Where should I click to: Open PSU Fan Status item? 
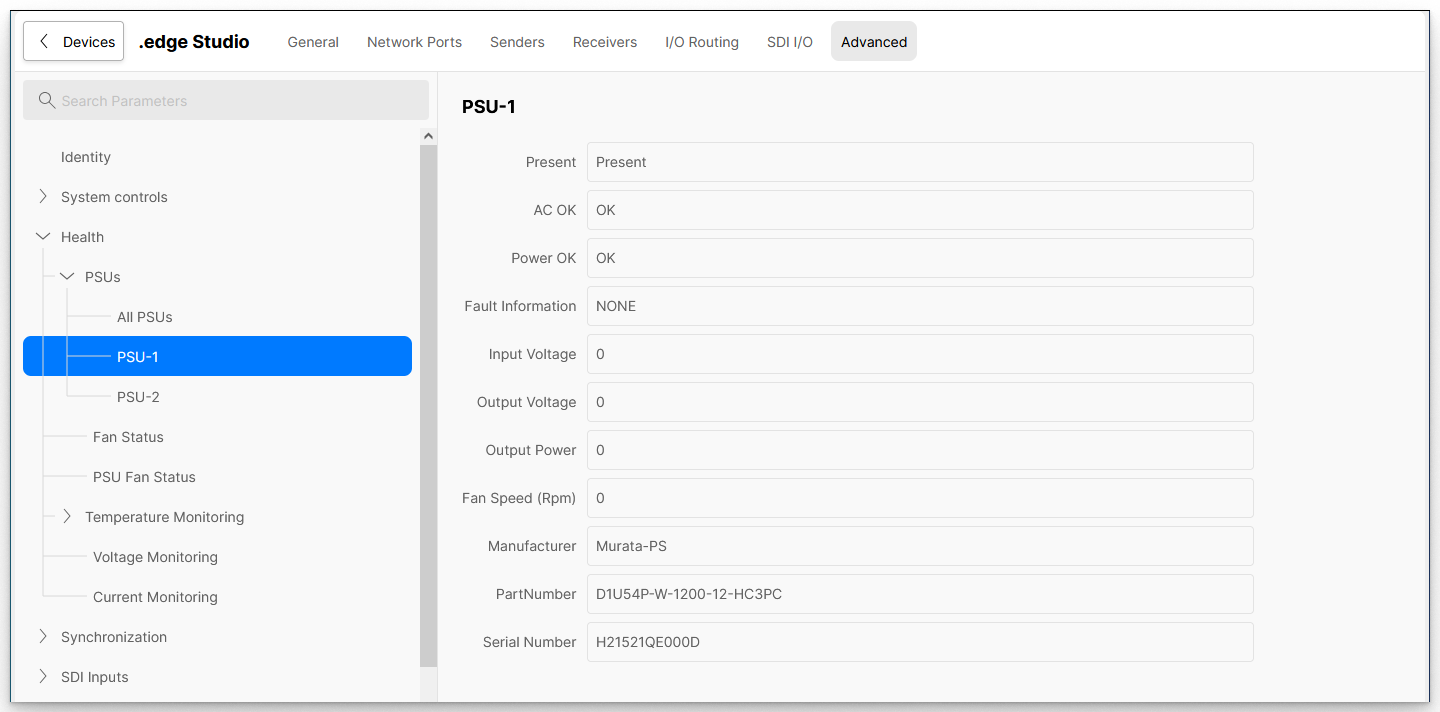pyautogui.click(x=144, y=477)
